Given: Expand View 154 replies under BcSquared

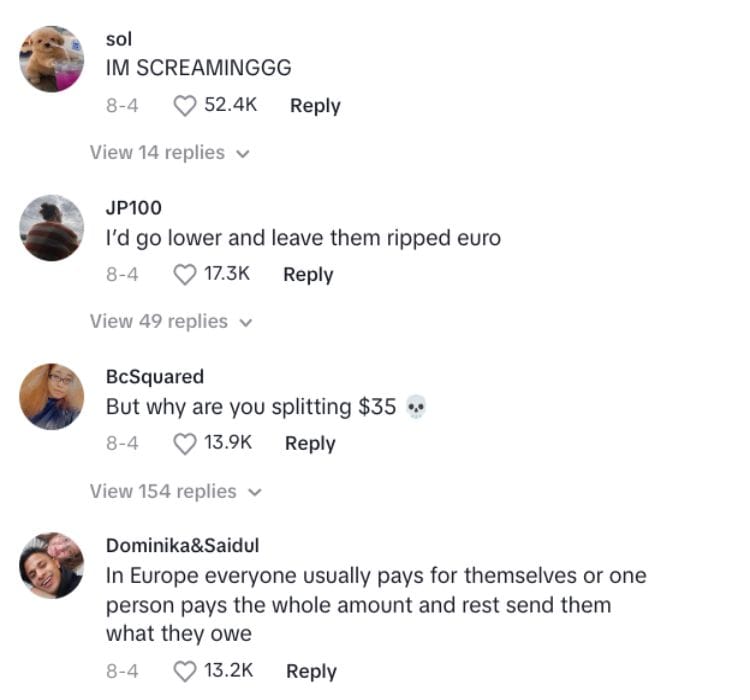Looking at the screenshot, I should pyautogui.click(x=176, y=491).
